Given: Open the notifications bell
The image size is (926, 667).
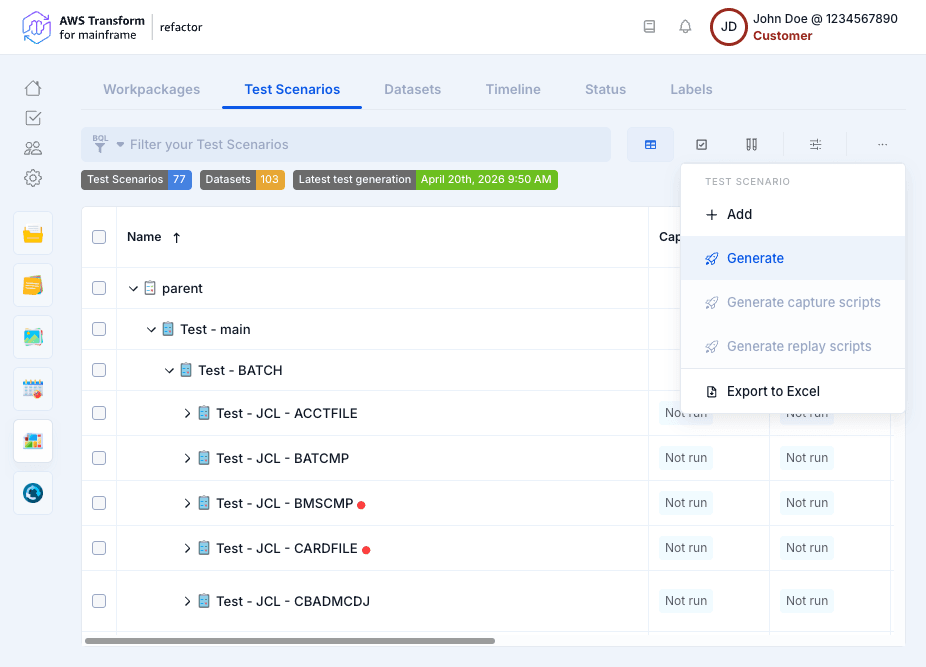Looking at the screenshot, I should pyautogui.click(x=685, y=27).
